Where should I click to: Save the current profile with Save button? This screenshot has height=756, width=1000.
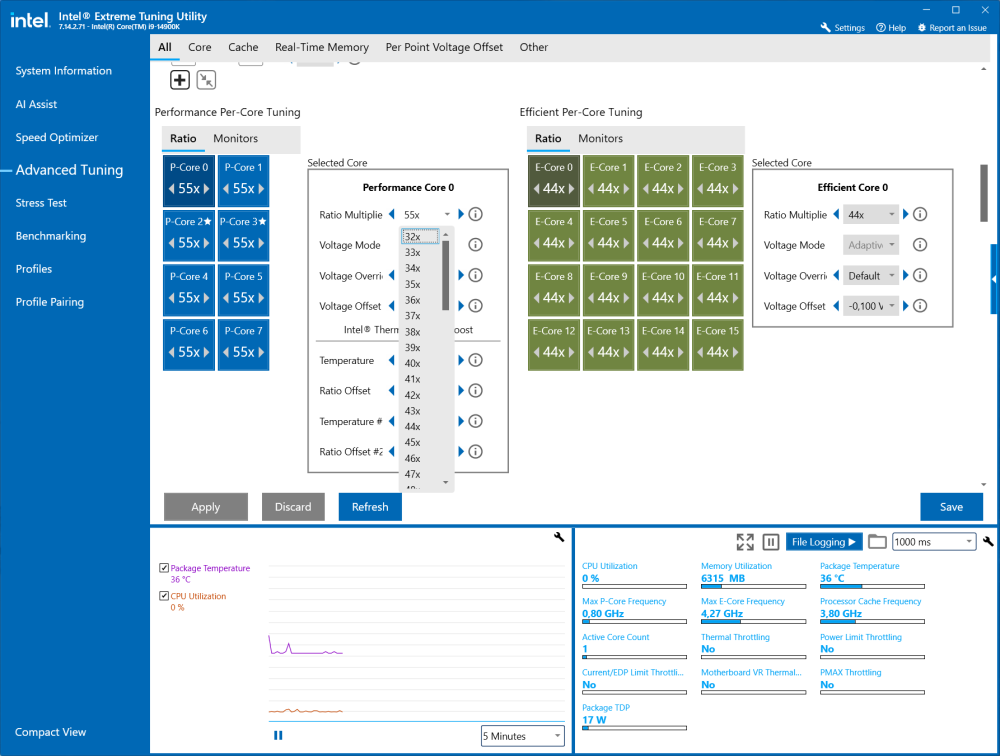coord(951,507)
